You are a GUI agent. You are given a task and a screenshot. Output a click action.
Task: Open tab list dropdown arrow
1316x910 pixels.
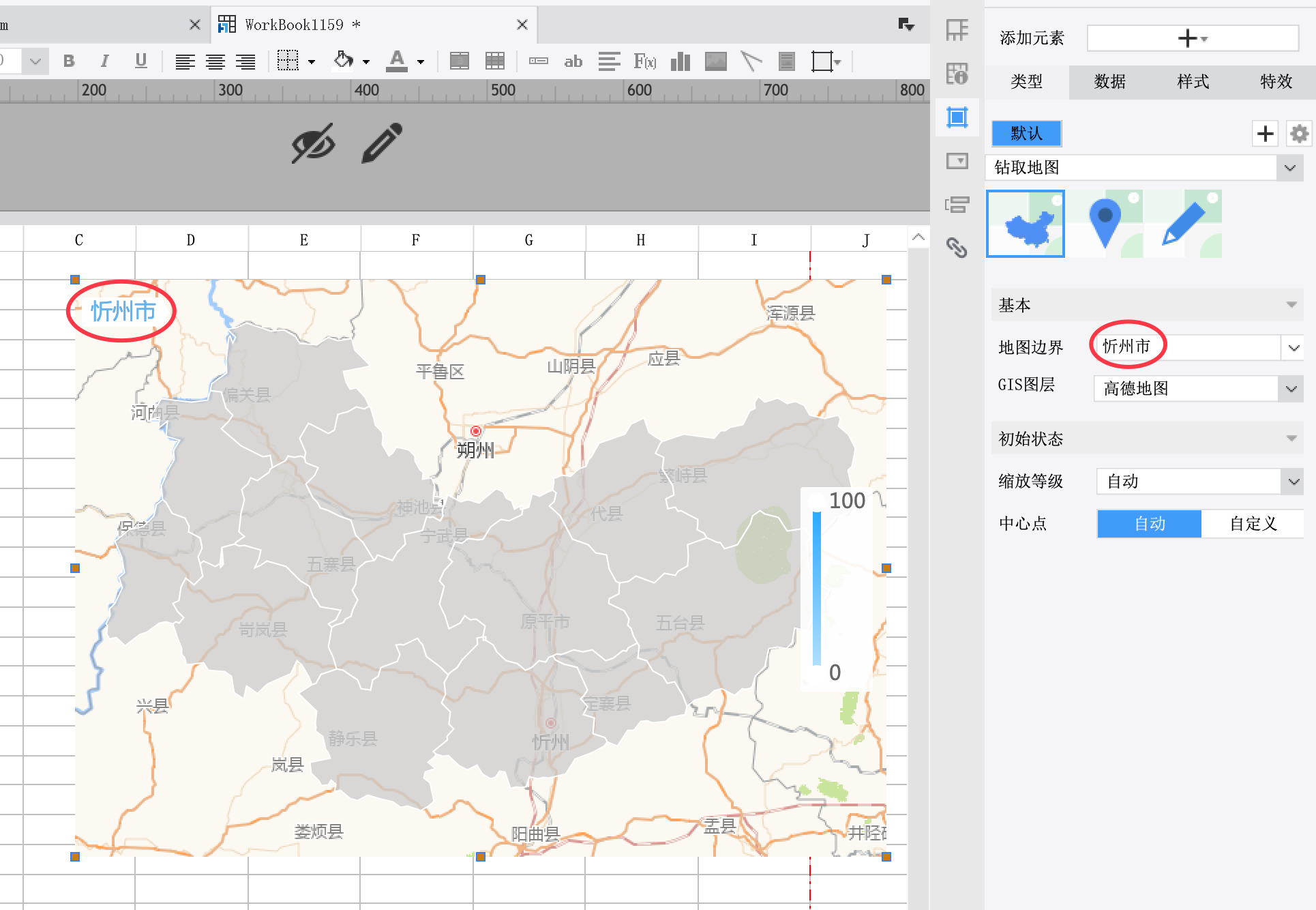(x=906, y=25)
